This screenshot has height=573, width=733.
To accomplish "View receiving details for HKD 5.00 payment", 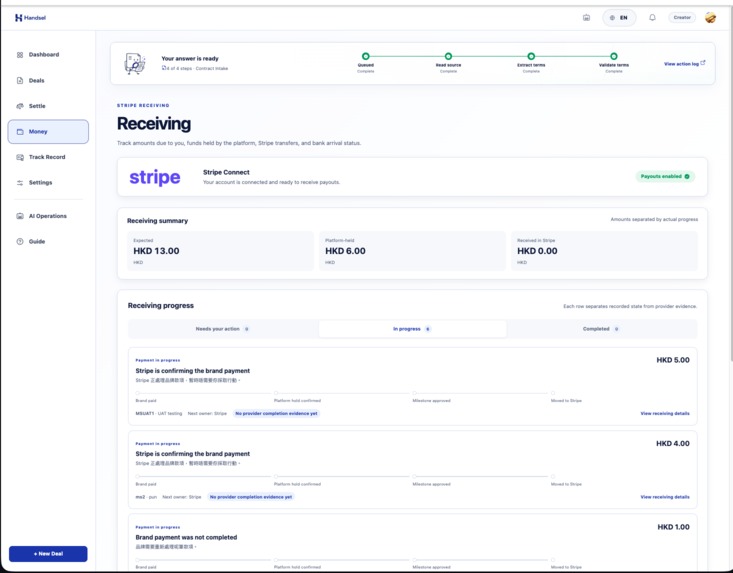I will 665,414.
